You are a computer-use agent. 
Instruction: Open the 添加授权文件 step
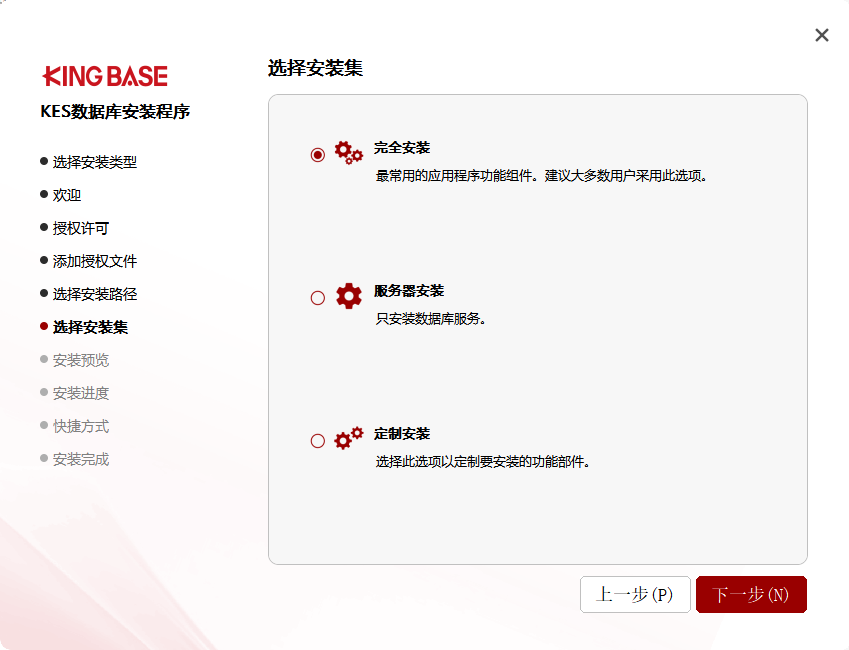[94, 261]
